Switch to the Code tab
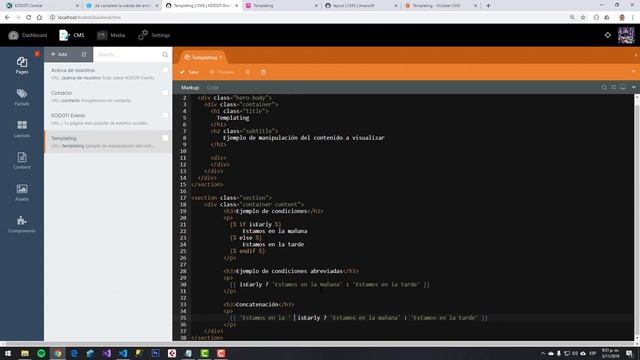640x360 pixels. coord(212,87)
